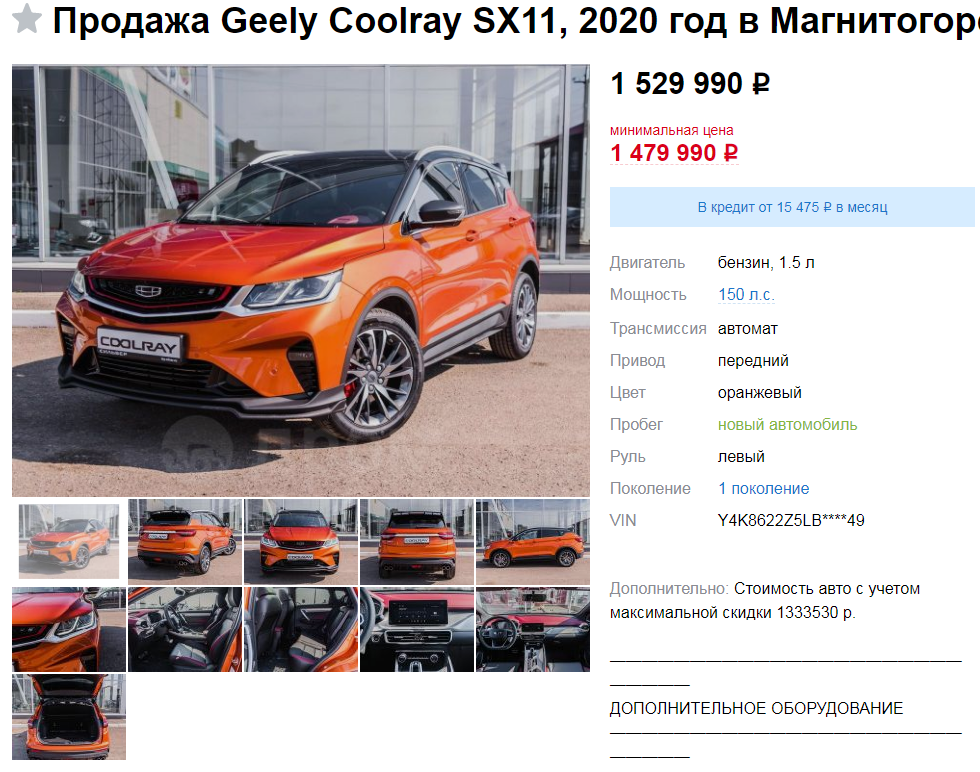Screen dimensions: 980x772
Task: Select the dashboard steering wheel thumbnail
Action: [x=533, y=629]
